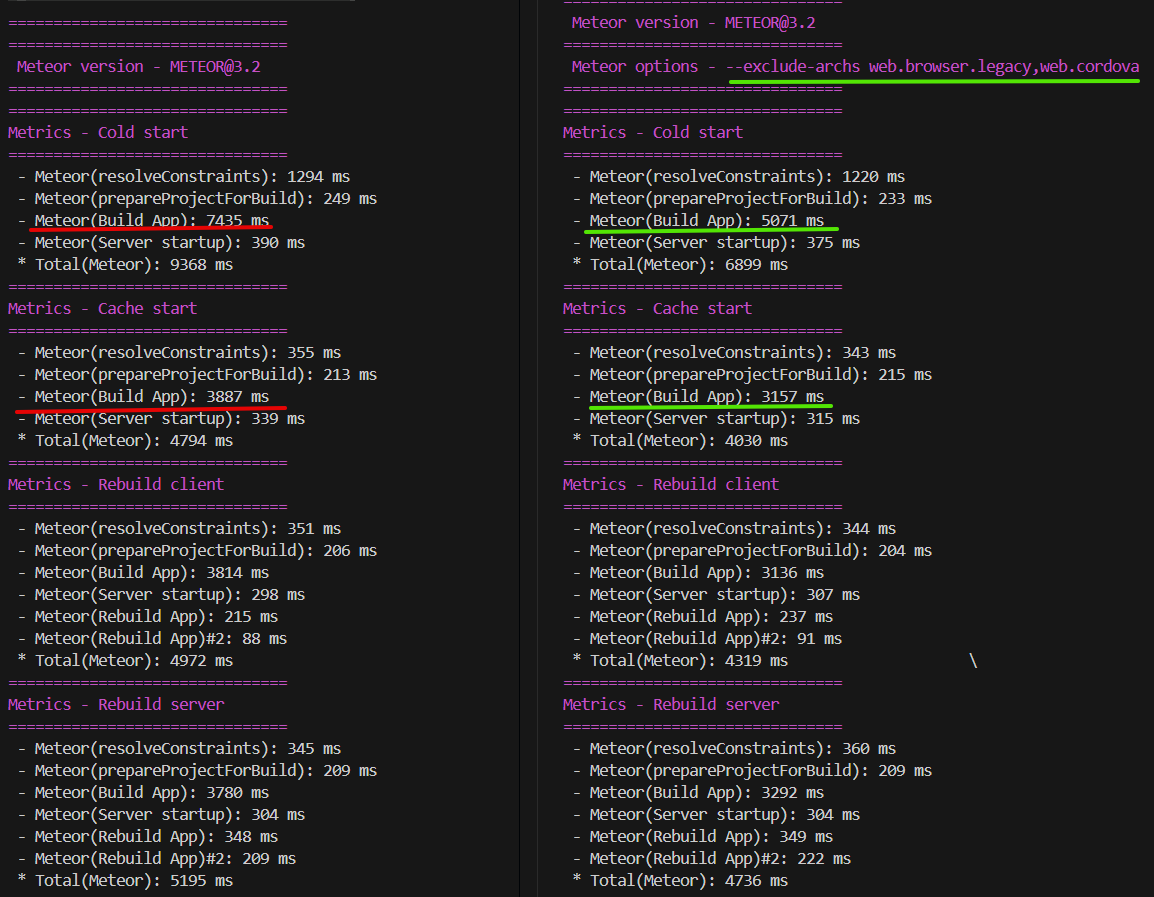Click the Server startup 339 ms line
The height and width of the screenshot is (897, 1154).
coord(161,419)
